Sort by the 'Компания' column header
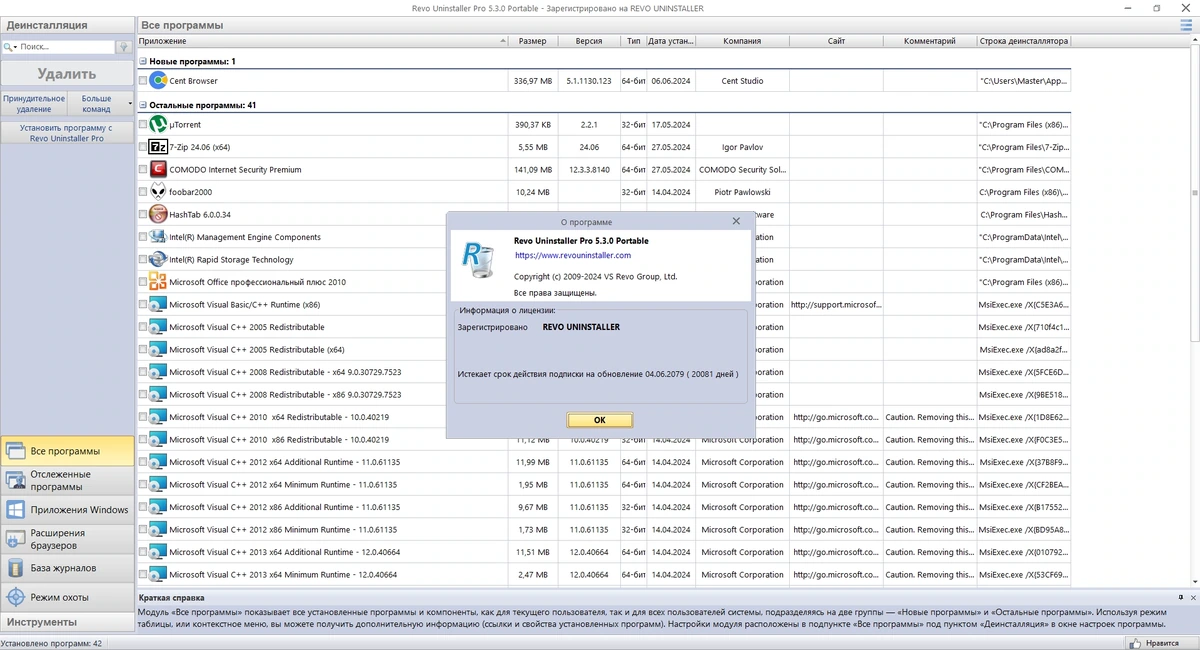Viewport: 1200px width, 650px height. click(742, 41)
